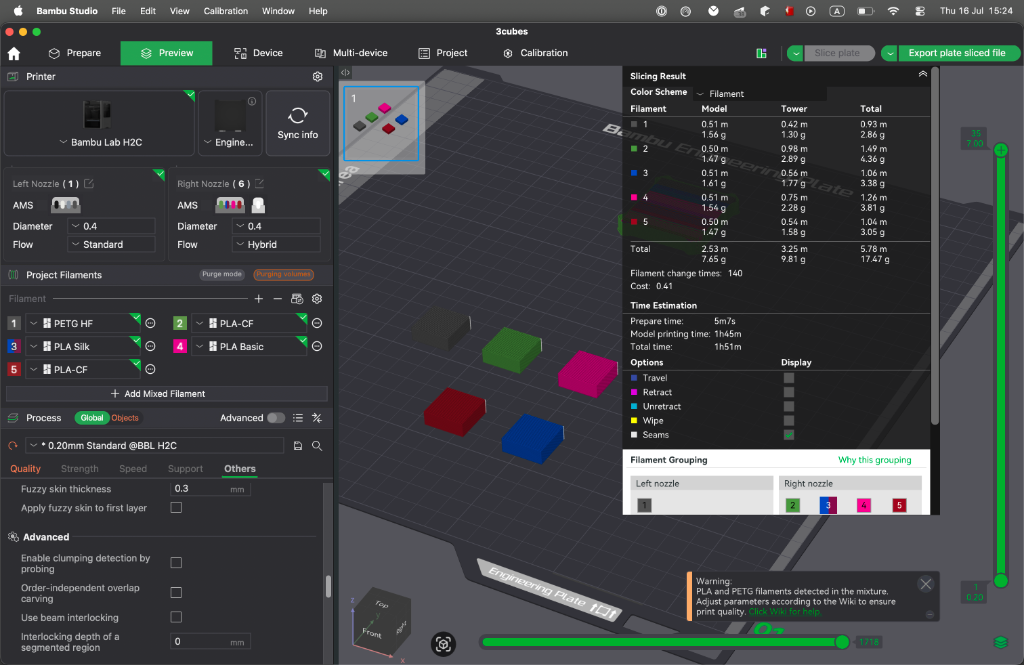Toggle the Advanced mode switch
Image resolution: width=1024 pixels, height=665 pixels.
276,418
